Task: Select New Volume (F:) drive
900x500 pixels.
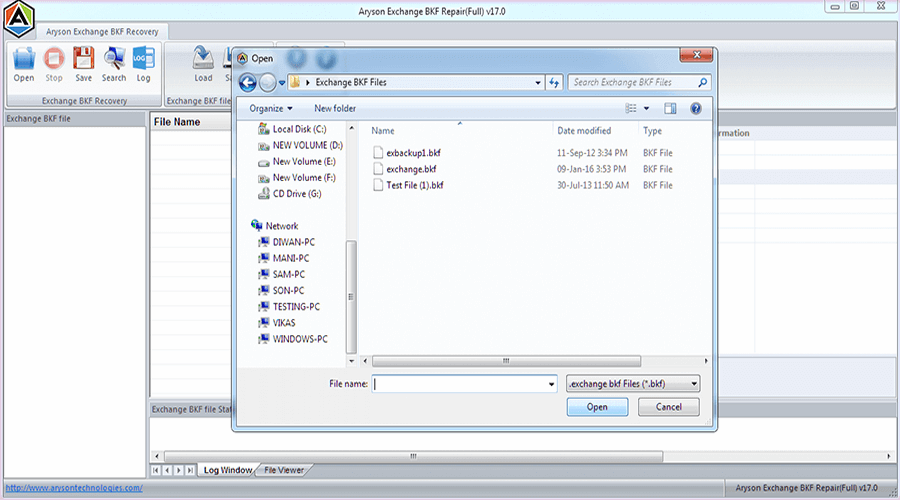Action: click(297, 178)
